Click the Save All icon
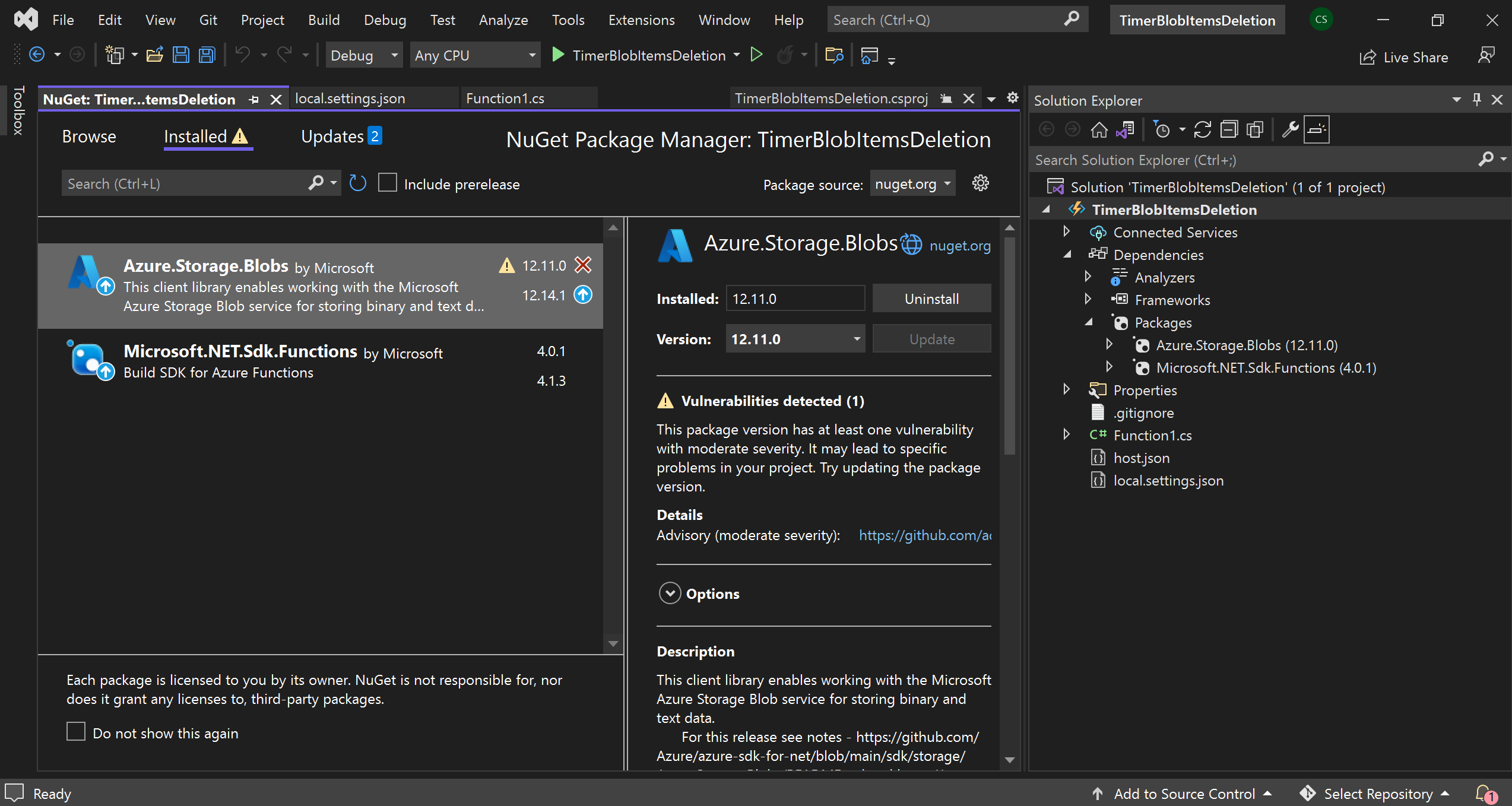 coord(207,55)
